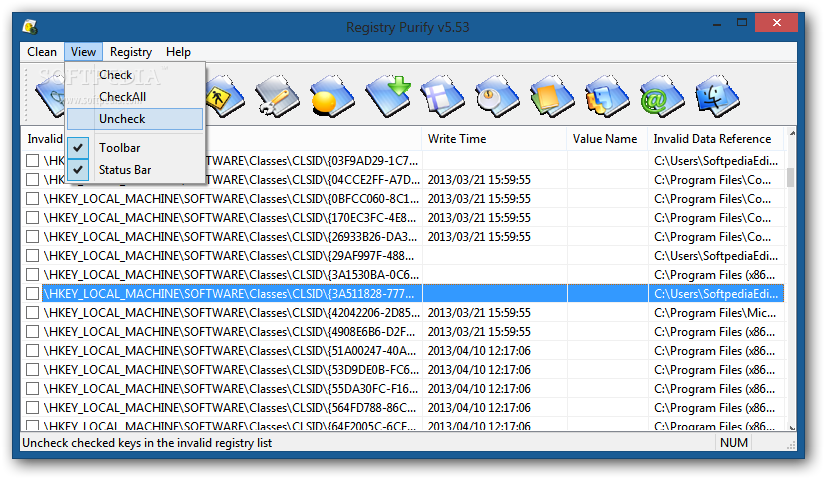Tick checkbox for CLSID {42042206-2D85 row
Image resolution: width=825 pixels, height=479 pixels.
click(x=33, y=312)
